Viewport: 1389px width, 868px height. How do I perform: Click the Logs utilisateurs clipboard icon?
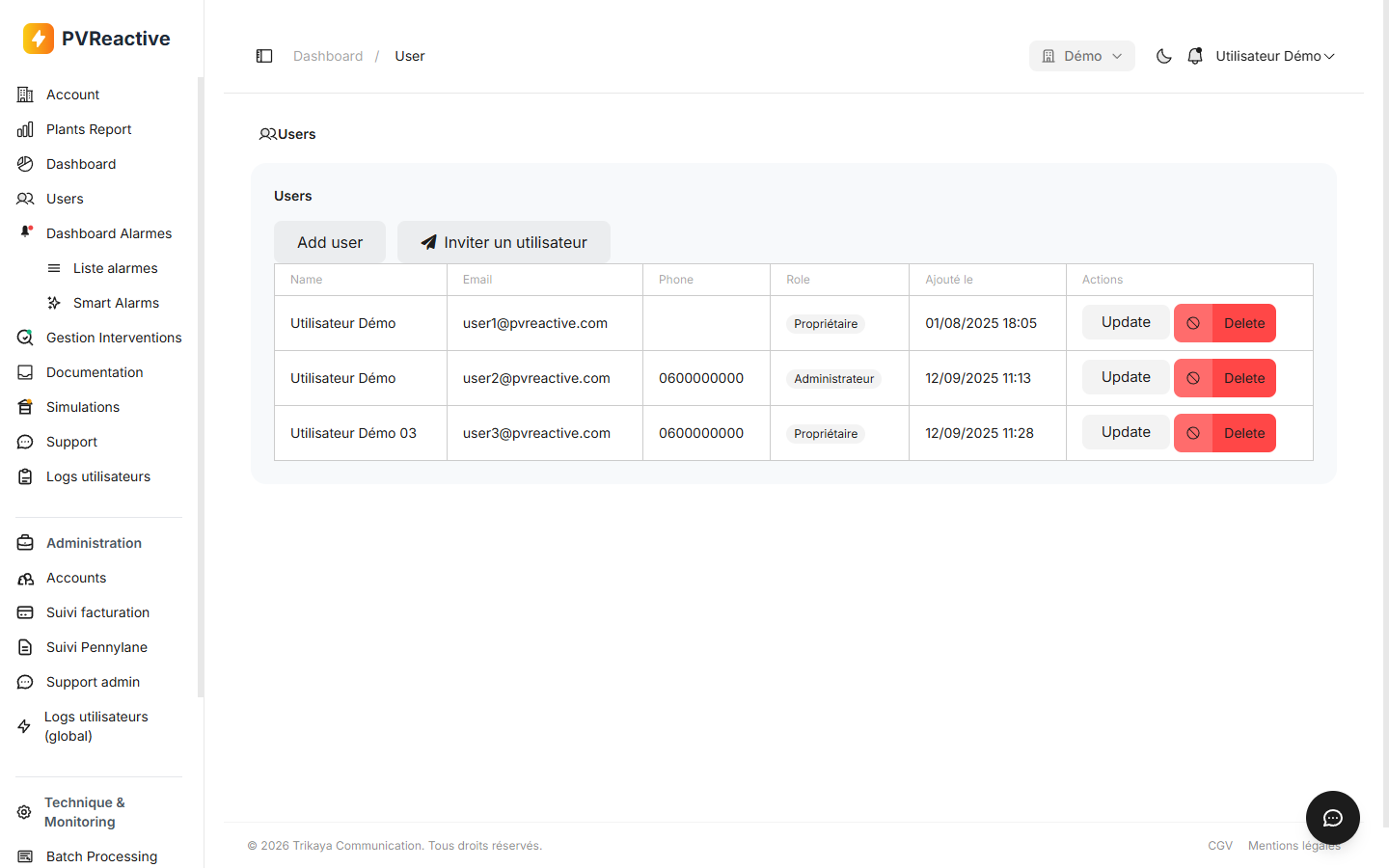pyautogui.click(x=25, y=476)
